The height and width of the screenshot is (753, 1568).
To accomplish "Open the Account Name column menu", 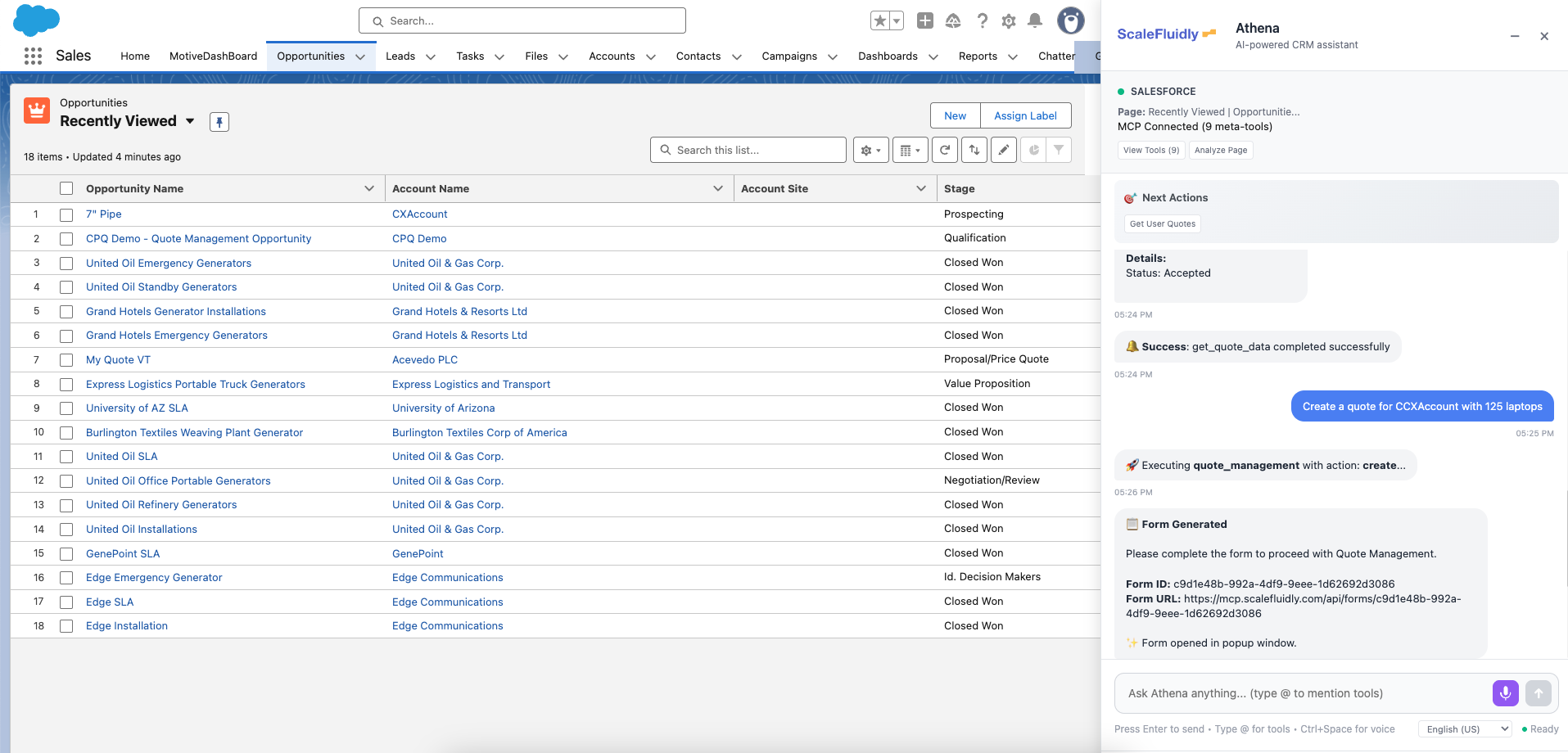I will pos(718,188).
